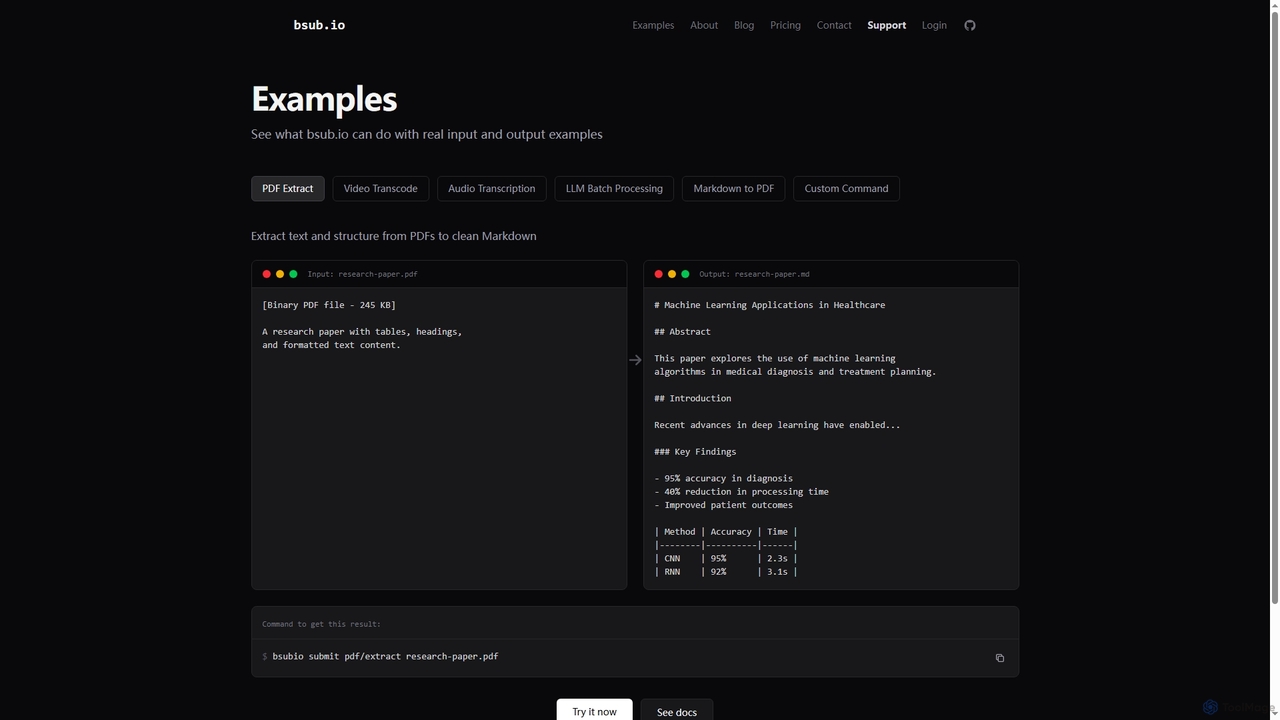Click the red dot in Input window
This screenshot has width=1280, height=720.
click(x=266, y=274)
